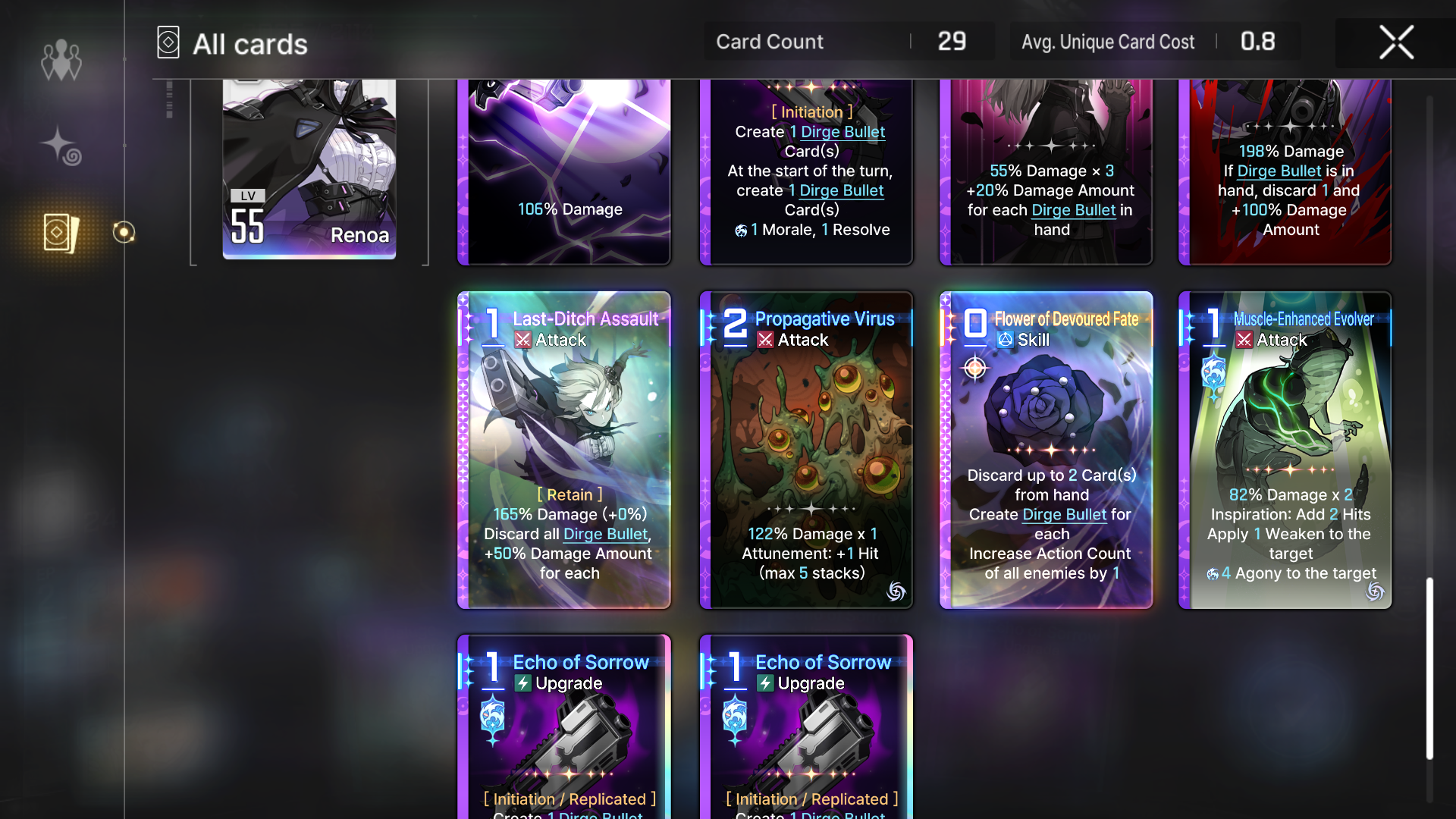1456x819 pixels.
Task: Close the All cards window
Action: pyautogui.click(x=1396, y=42)
